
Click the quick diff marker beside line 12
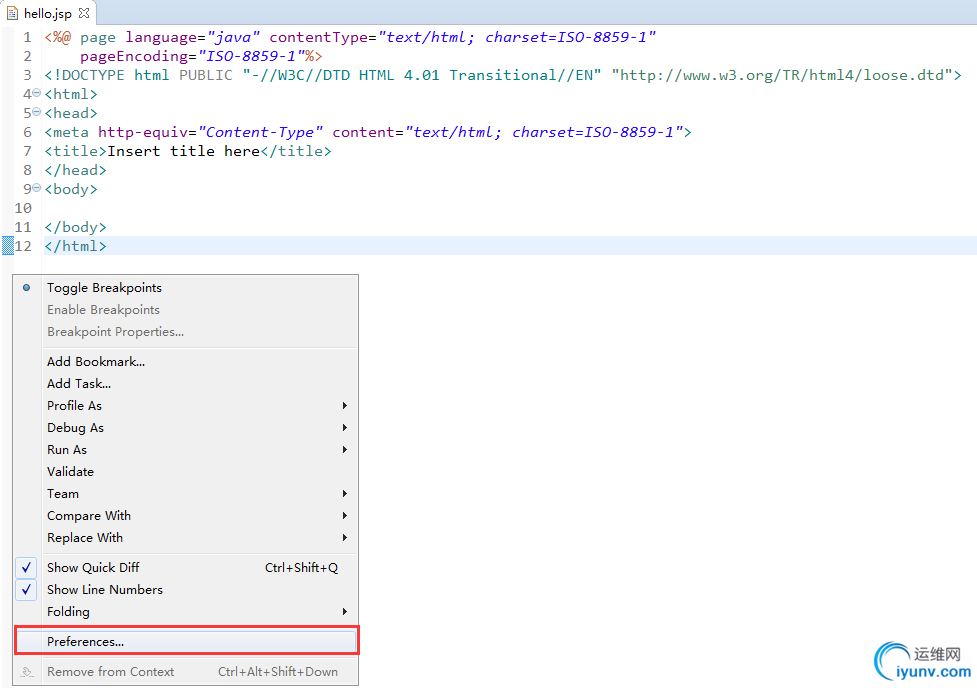point(7,246)
